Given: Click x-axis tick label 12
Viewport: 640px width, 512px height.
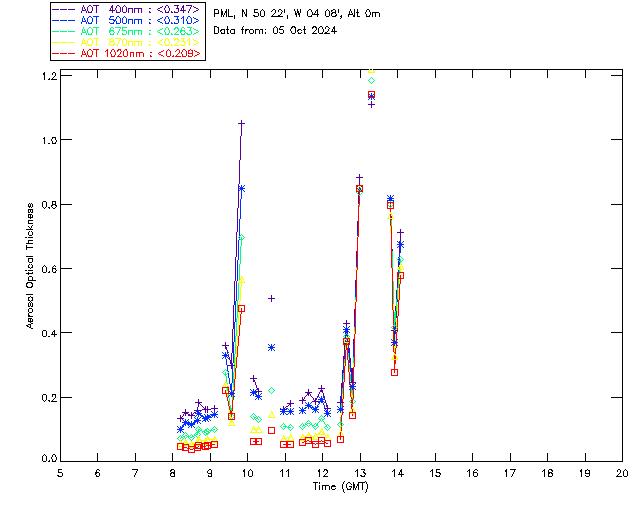Looking at the screenshot, I should (322, 473).
